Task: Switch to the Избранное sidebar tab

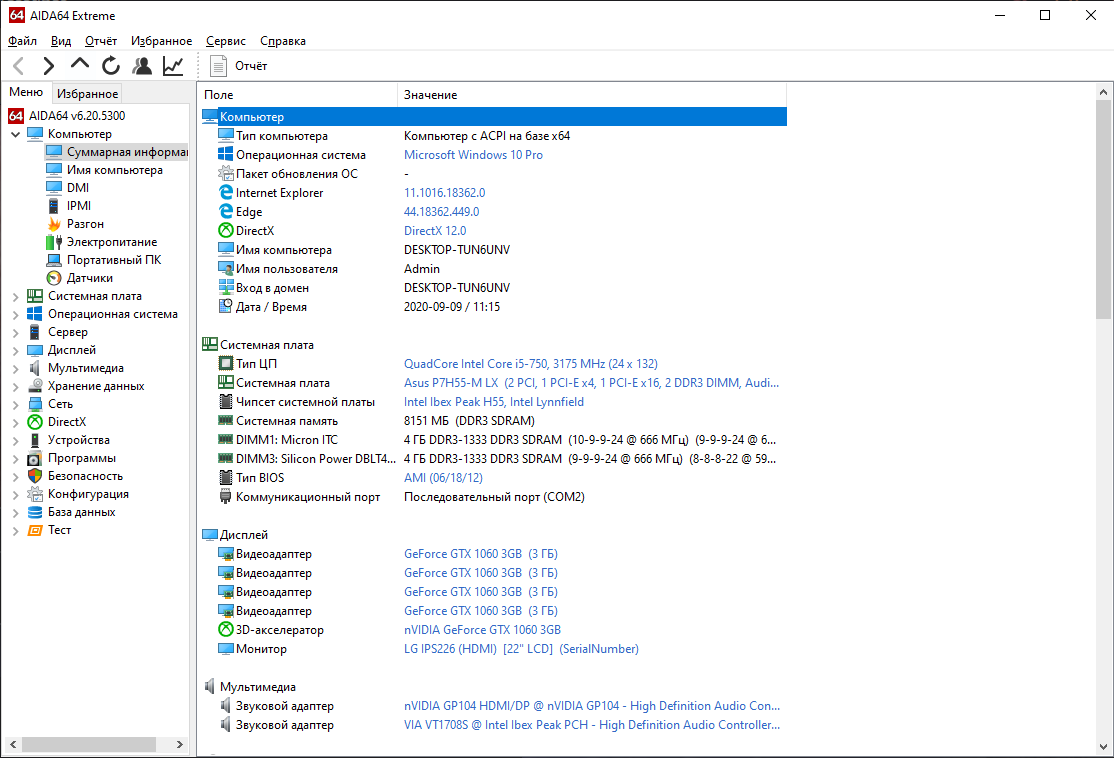Action: (x=87, y=94)
